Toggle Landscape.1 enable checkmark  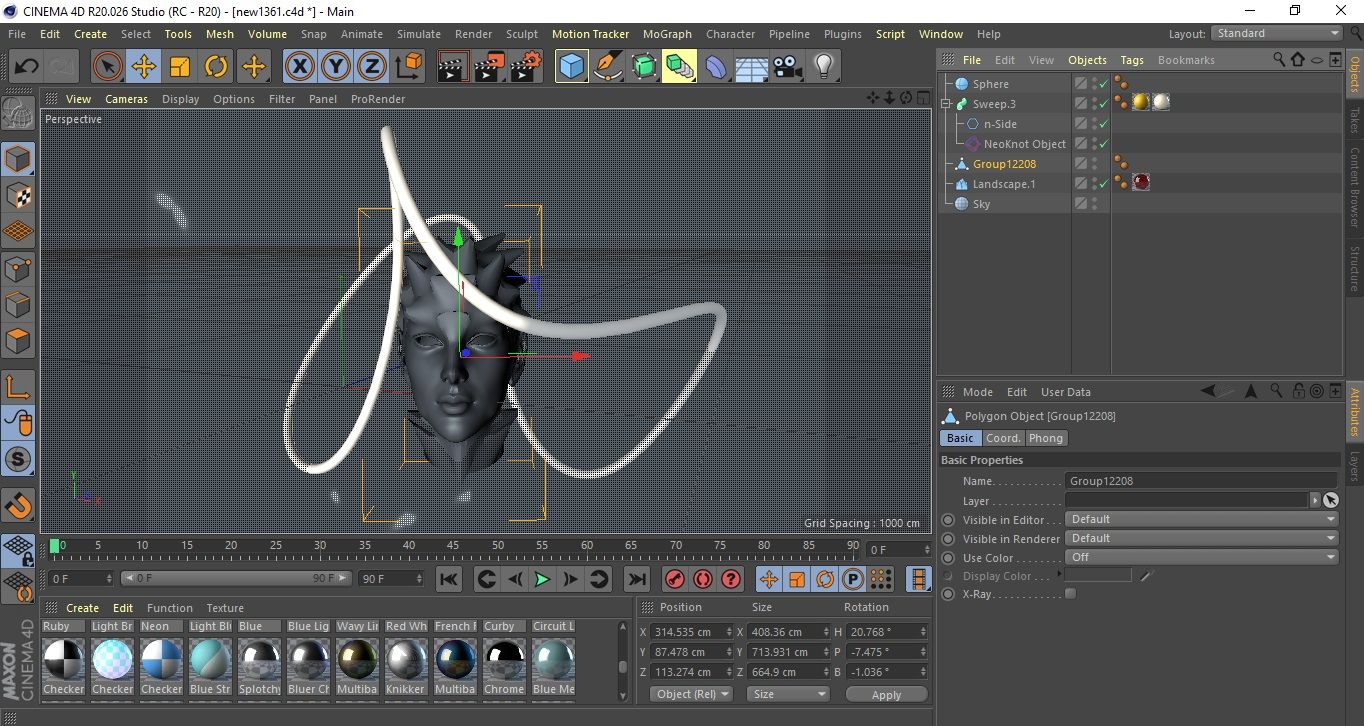(x=1103, y=184)
